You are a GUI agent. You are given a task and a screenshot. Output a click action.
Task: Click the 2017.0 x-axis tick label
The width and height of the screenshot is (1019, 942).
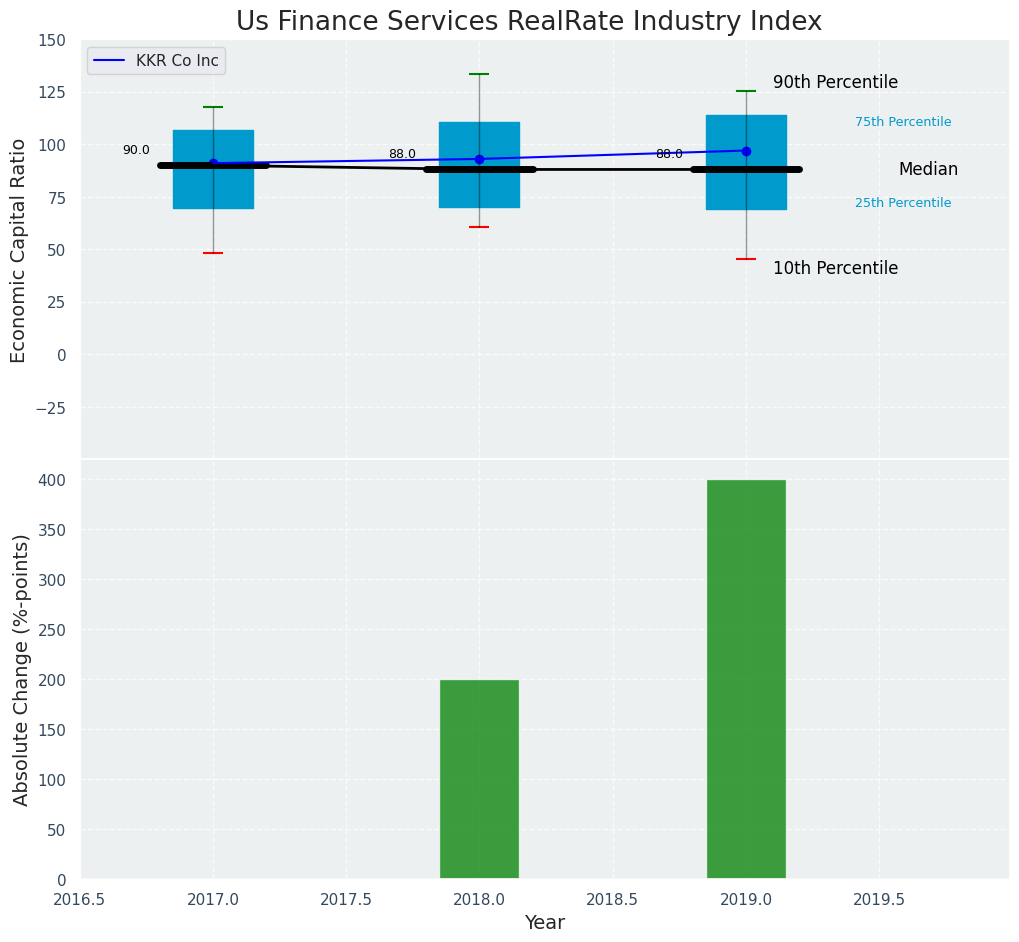point(213,900)
